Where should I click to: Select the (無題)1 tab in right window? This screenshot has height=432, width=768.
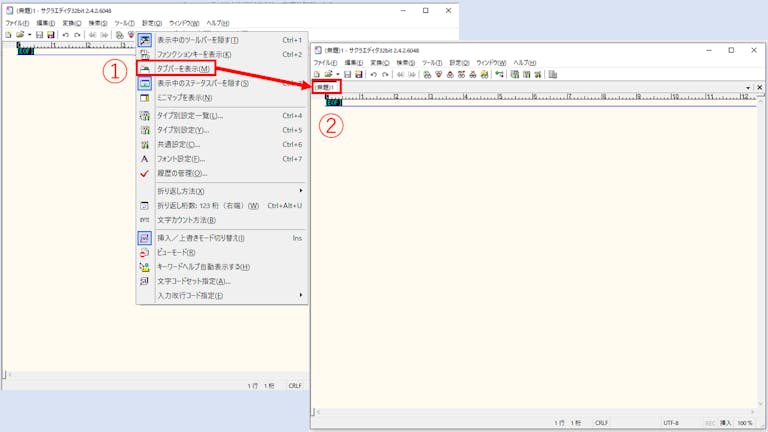(324, 87)
